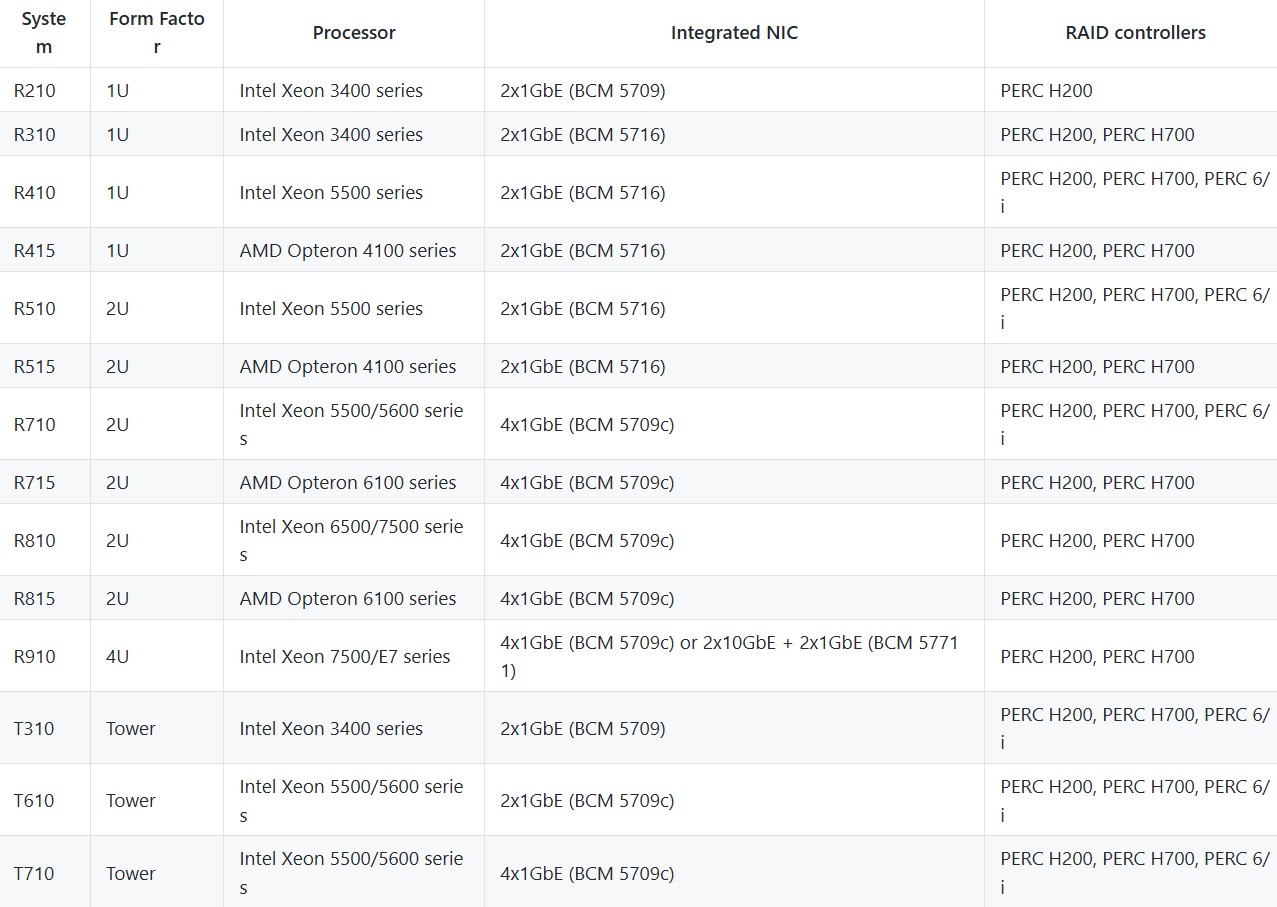1277x907 pixels.
Task: Select the Tower cell in the T310 row
Action: 157,728
